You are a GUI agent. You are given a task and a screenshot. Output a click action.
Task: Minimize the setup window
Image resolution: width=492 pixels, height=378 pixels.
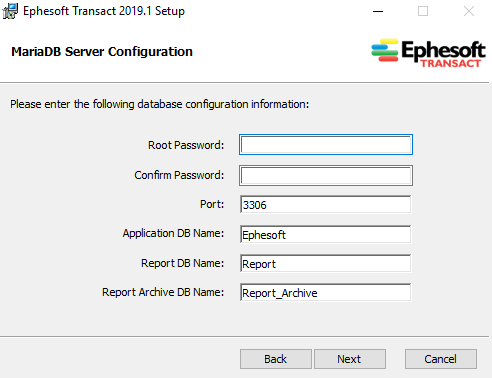point(378,11)
